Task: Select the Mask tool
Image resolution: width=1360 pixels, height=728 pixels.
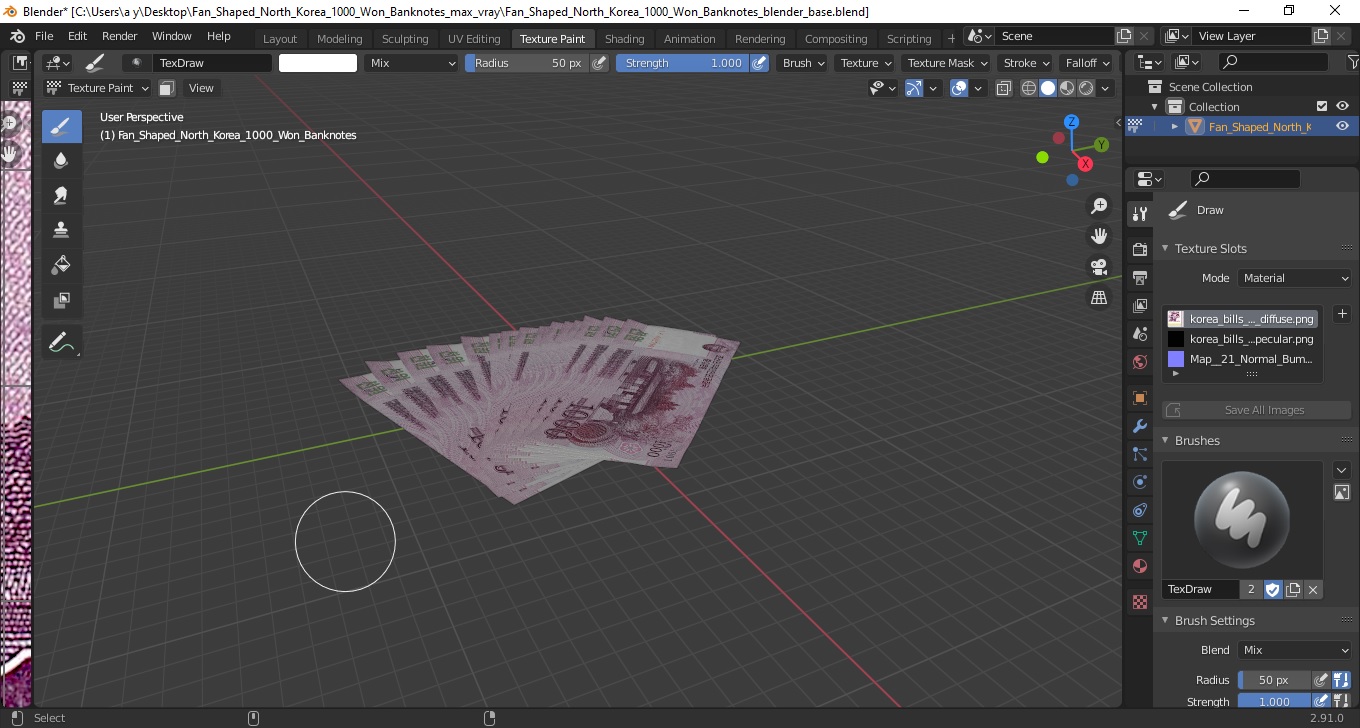Action: 61,300
